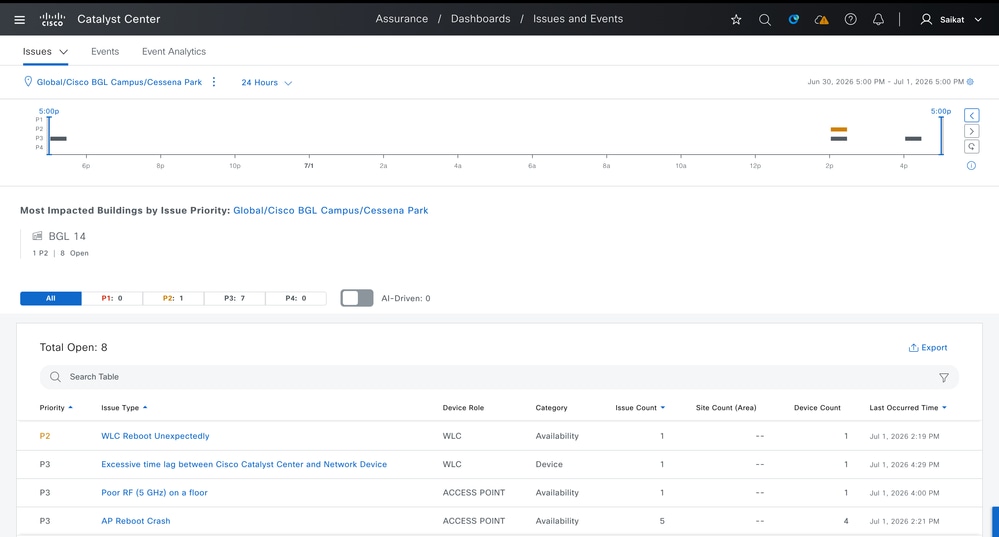Open the blue AI assistant icon
This screenshot has width=999, height=537.
point(793,19)
